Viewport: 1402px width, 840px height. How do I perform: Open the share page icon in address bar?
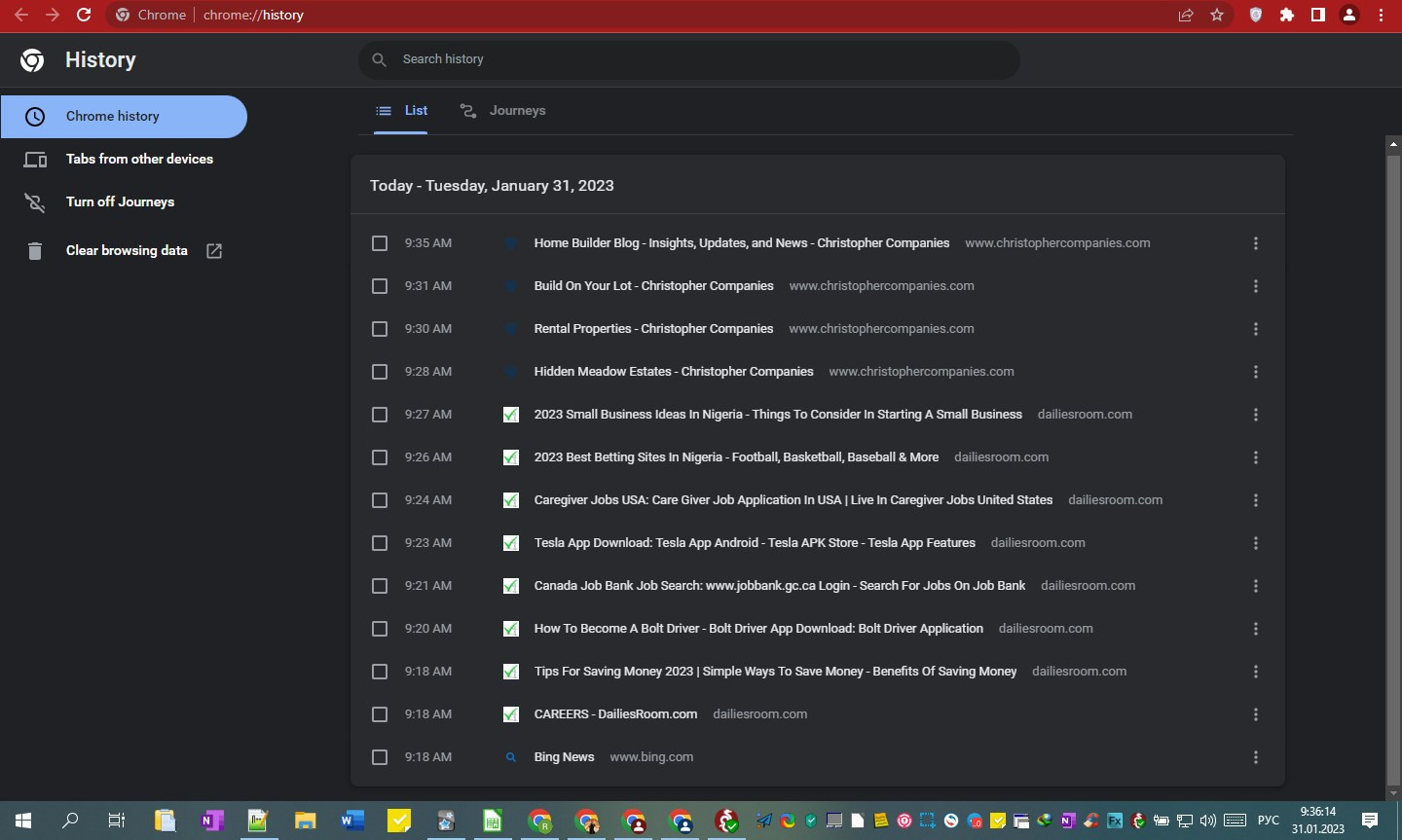[1186, 15]
